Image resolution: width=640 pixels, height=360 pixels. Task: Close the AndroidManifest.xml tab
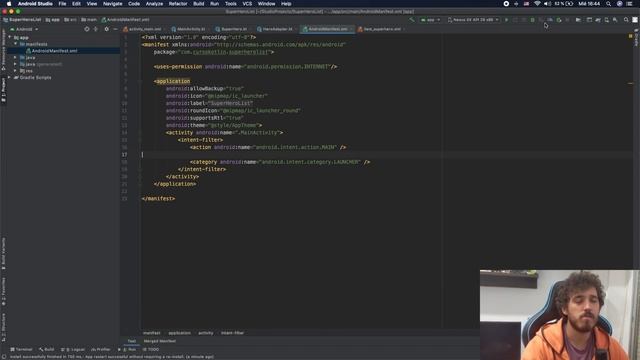click(x=351, y=29)
